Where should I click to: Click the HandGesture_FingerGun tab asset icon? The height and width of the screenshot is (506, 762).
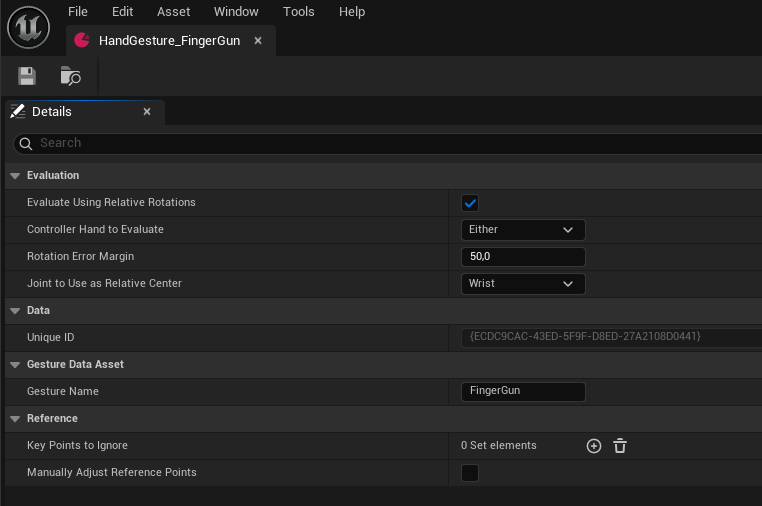click(x=82, y=40)
